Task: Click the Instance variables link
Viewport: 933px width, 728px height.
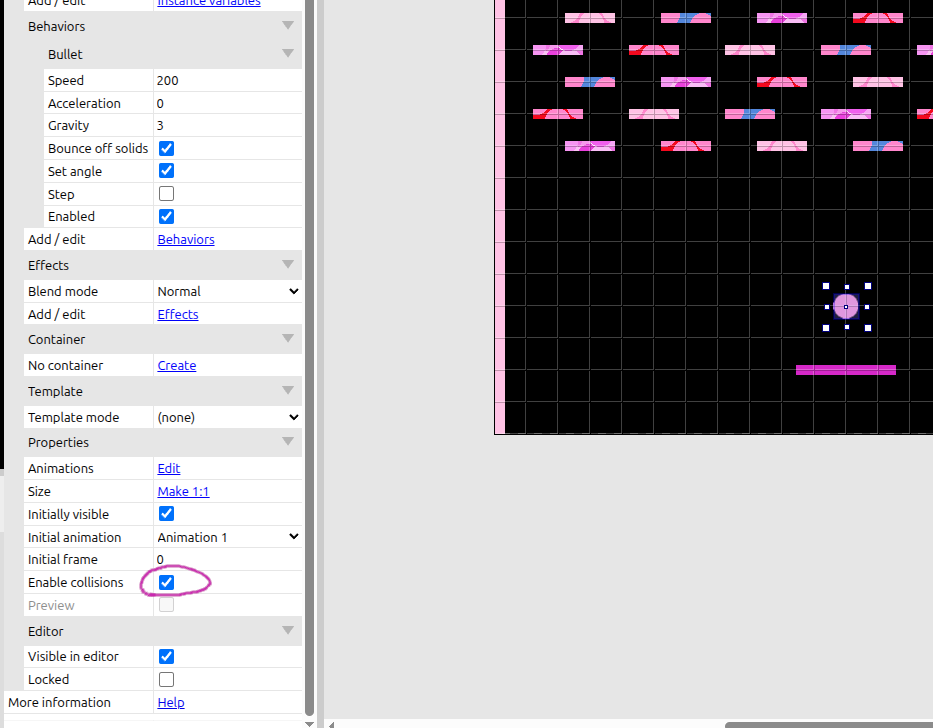Action: pyautogui.click(x=209, y=2)
